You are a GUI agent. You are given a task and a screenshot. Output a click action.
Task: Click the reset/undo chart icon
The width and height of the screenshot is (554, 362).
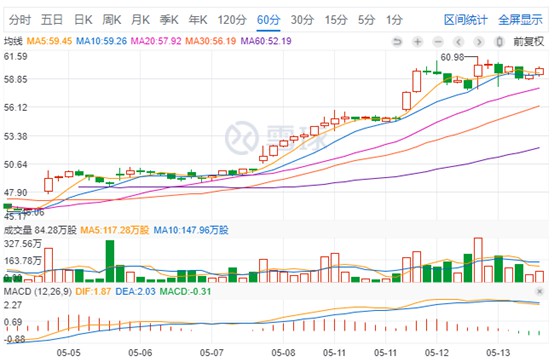click(397, 42)
